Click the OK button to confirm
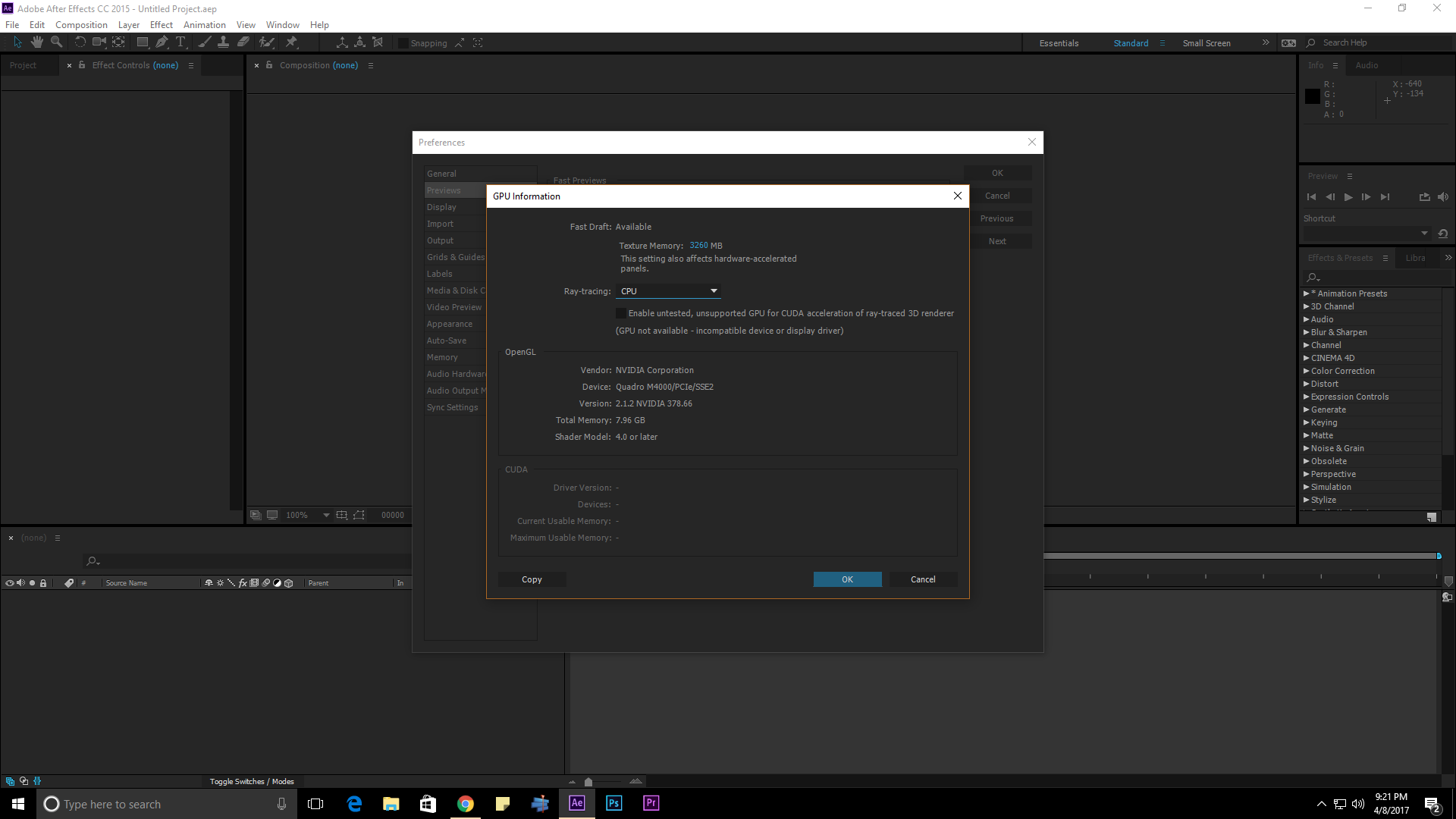 pyautogui.click(x=847, y=579)
